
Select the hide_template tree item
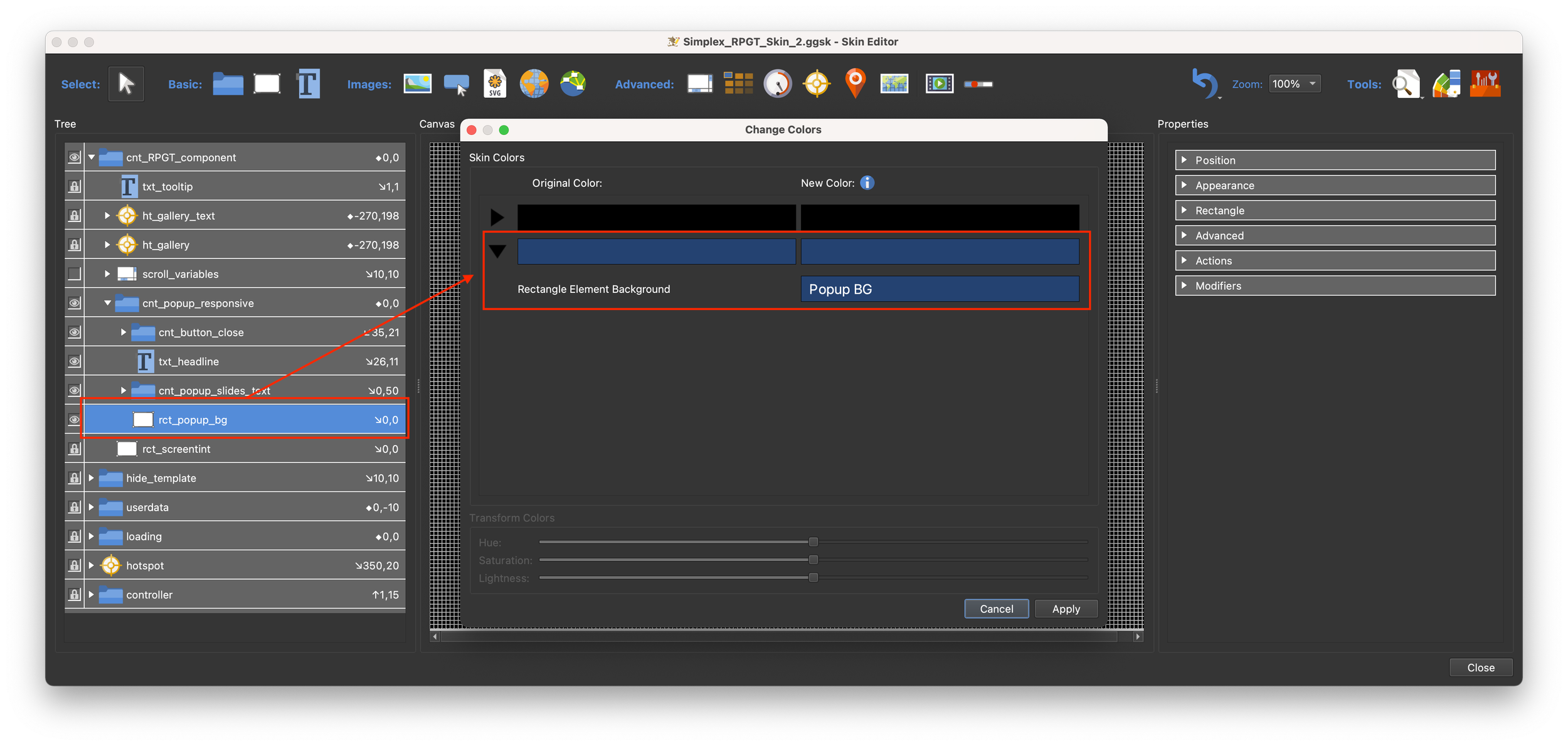(x=161, y=478)
